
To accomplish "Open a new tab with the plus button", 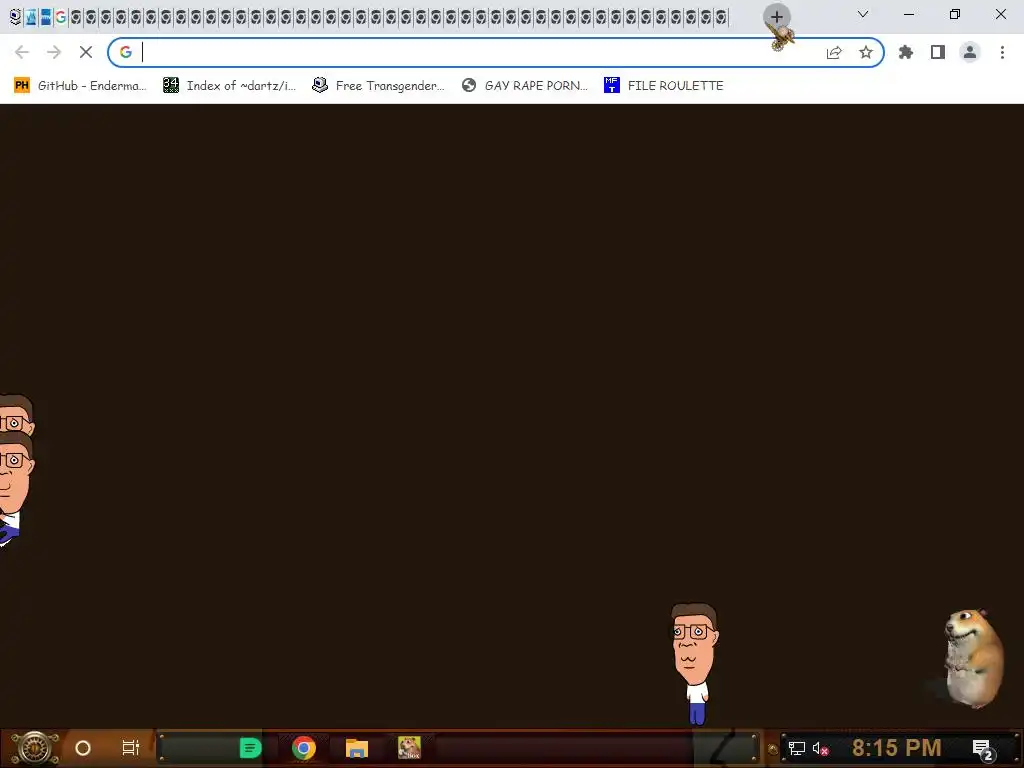I will (x=776, y=16).
